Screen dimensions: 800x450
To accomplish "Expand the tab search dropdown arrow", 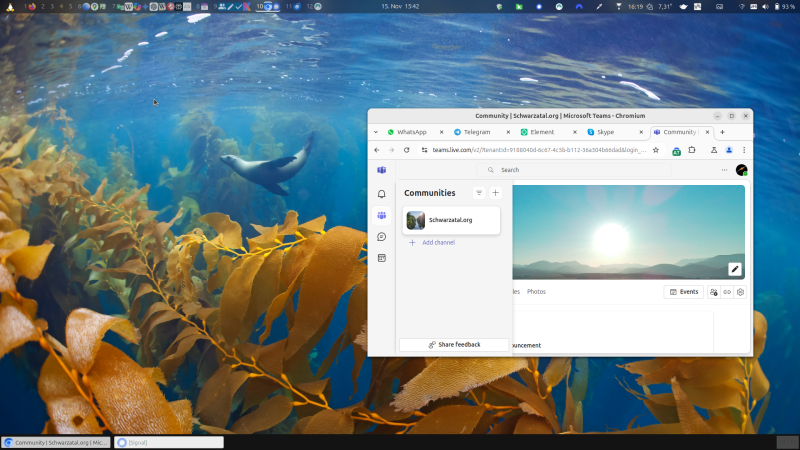I will [376, 132].
